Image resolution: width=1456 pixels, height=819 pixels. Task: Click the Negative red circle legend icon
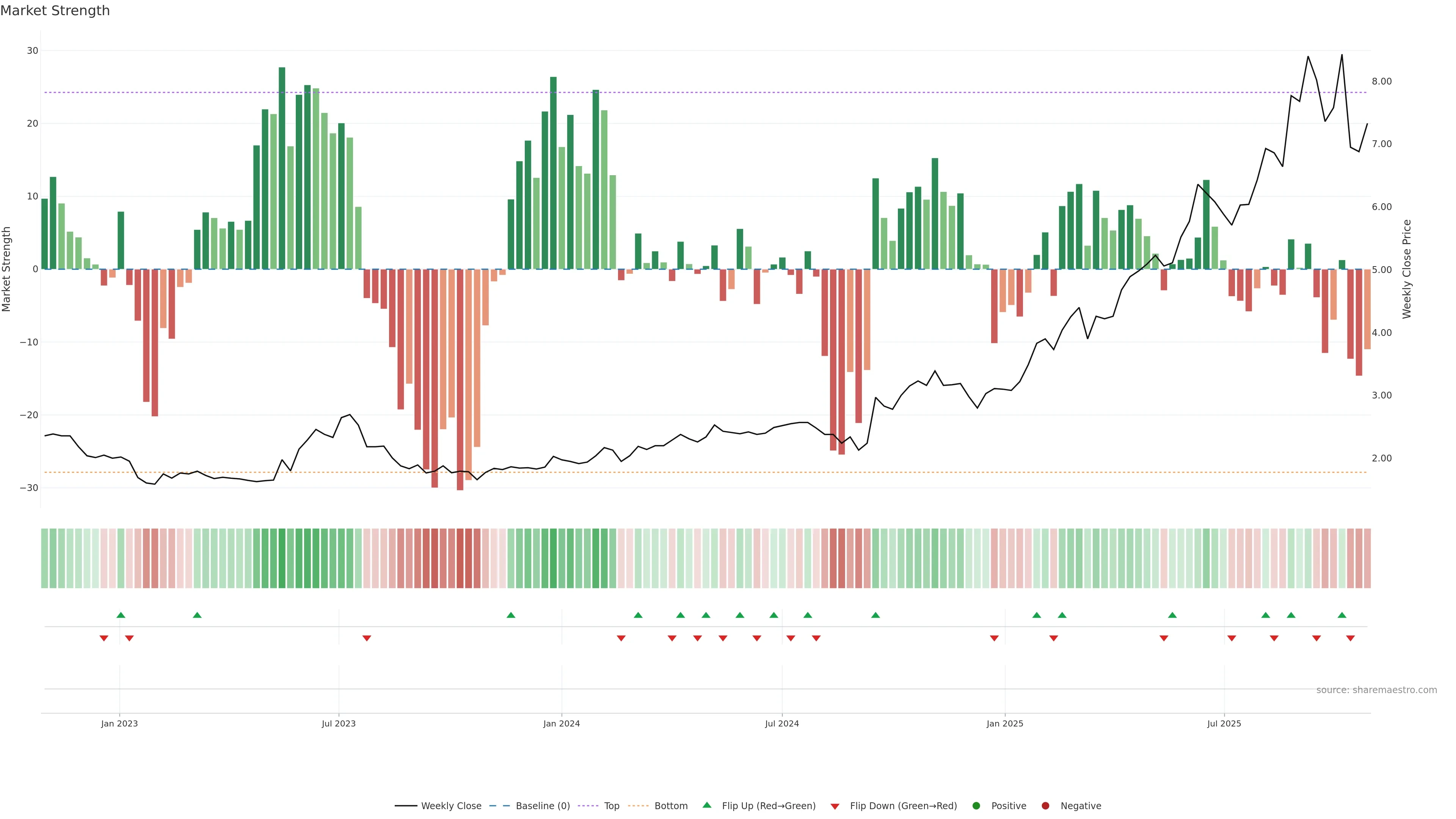pyautogui.click(x=1045, y=806)
